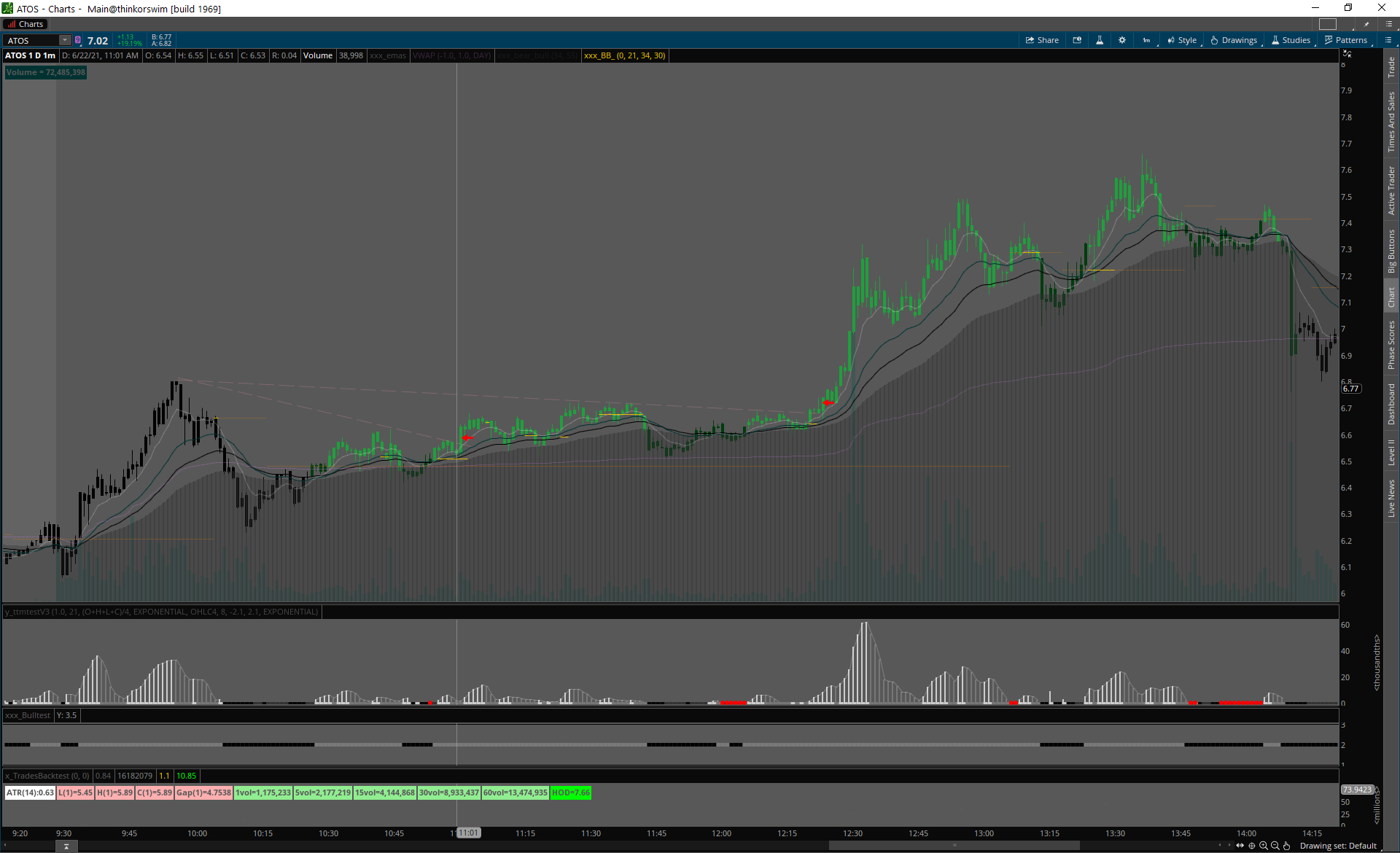1400x853 pixels.
Task: Open chart settings gear icon
Action: (1122, 40)
